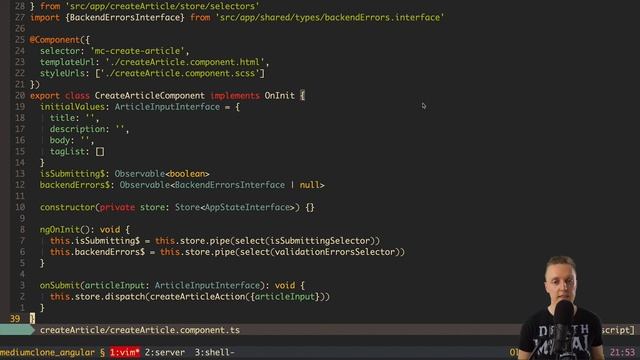Viewport: 640px width, 360px height.
Task: Click the ngOnInit method name
Action: (x=60, y=229)
